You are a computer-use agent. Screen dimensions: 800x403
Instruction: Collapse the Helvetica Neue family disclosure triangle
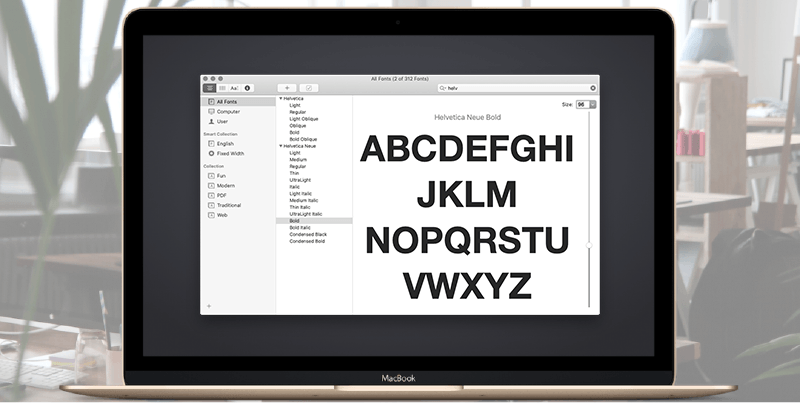[x=281, y=146]
